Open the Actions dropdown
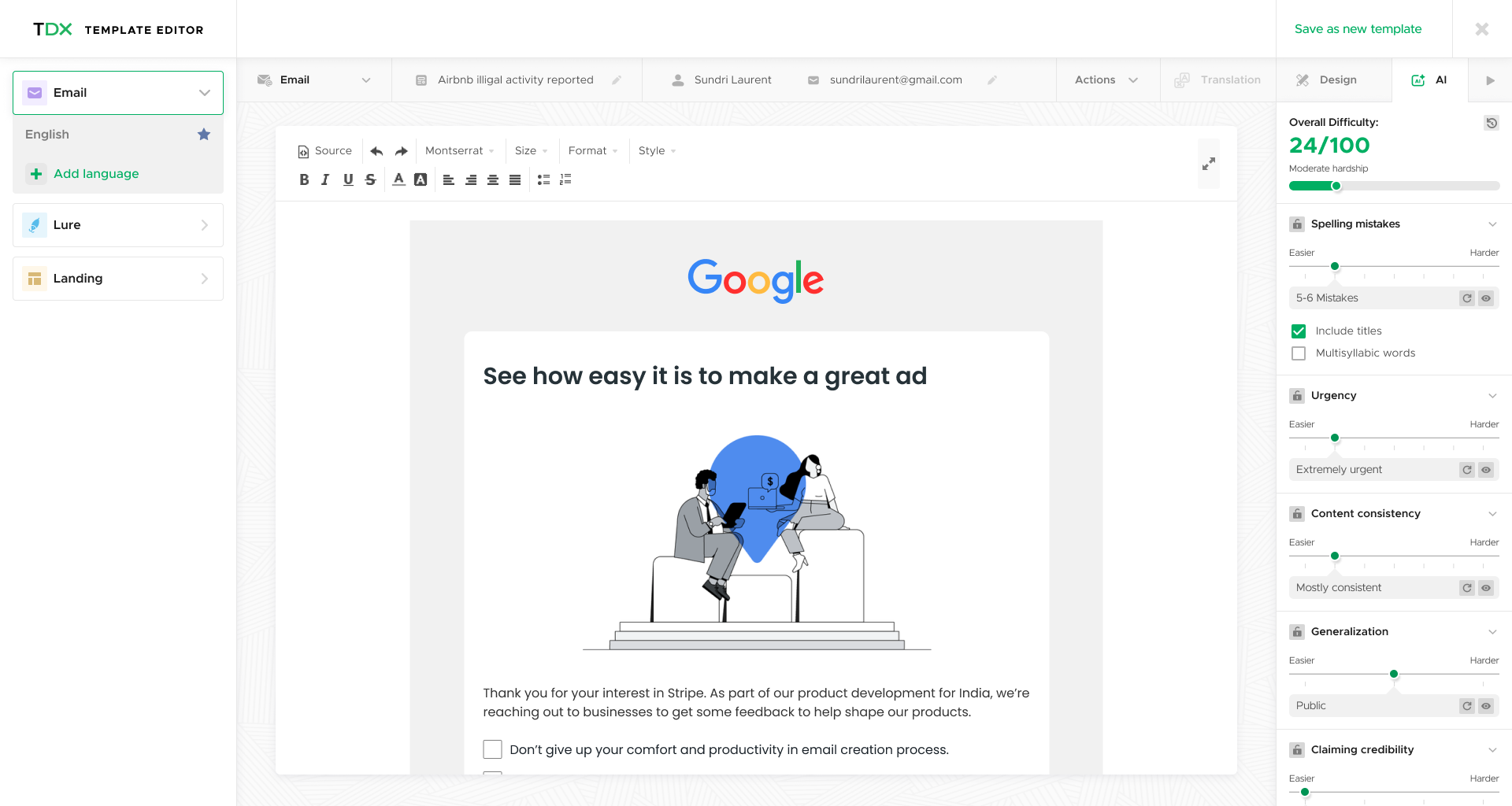The height and width of the screenshot is (806, 1512). [1106, 80]
